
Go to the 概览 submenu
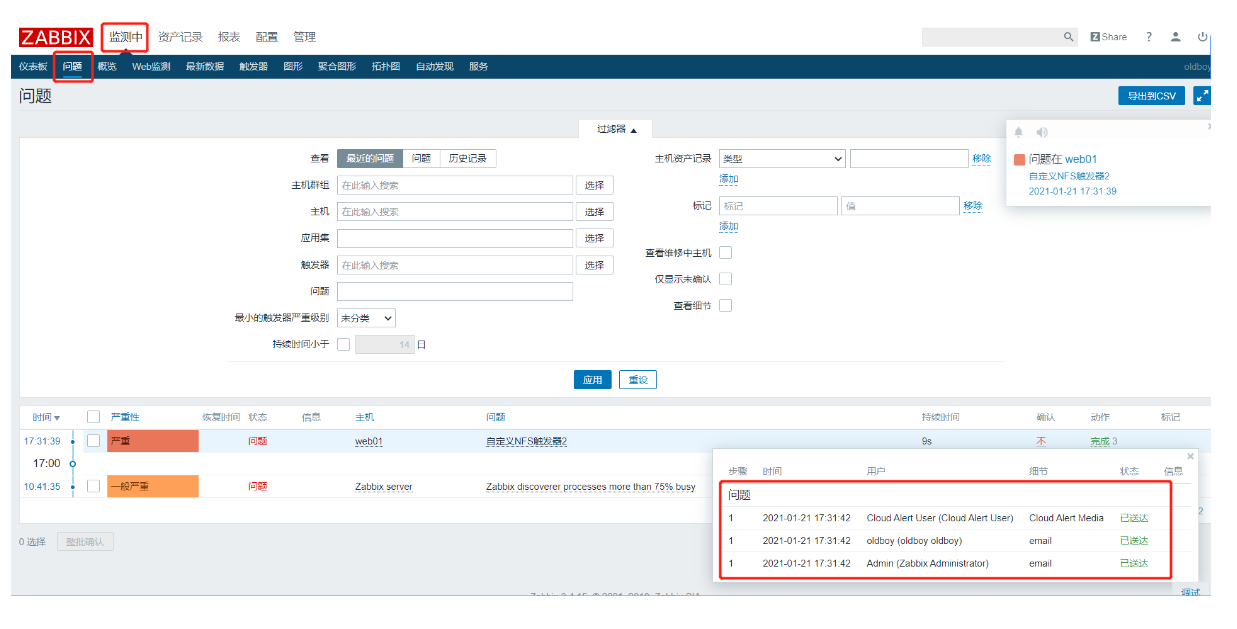(106, 67)
